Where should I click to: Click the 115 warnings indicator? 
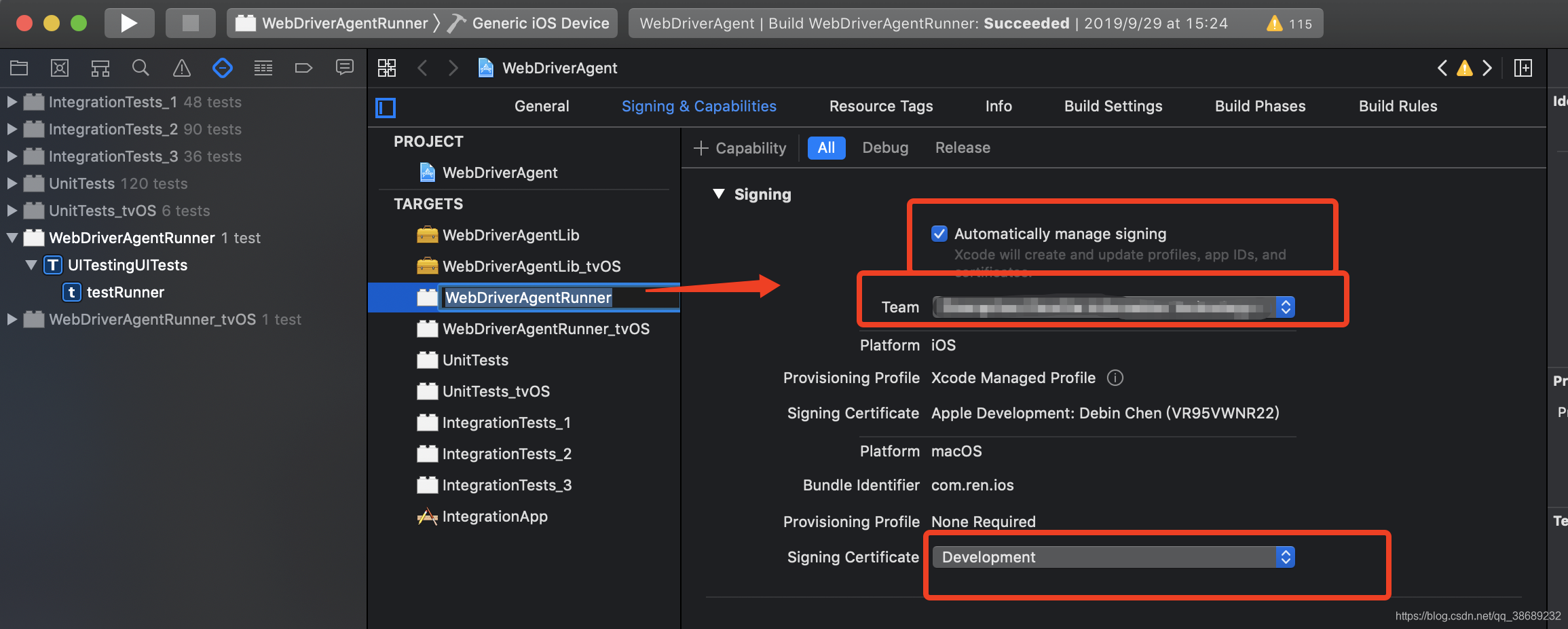[x=1289, y=23]
